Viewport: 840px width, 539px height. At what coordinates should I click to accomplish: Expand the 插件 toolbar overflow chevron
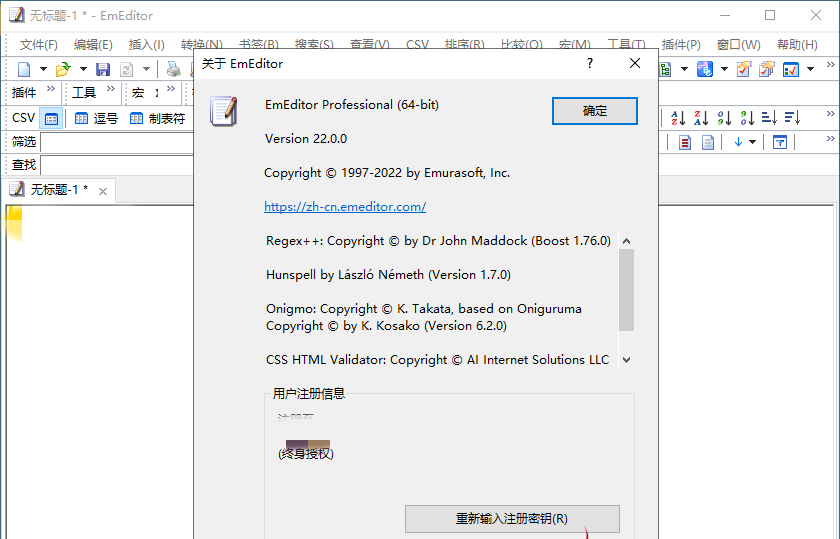tap(51, 88)
